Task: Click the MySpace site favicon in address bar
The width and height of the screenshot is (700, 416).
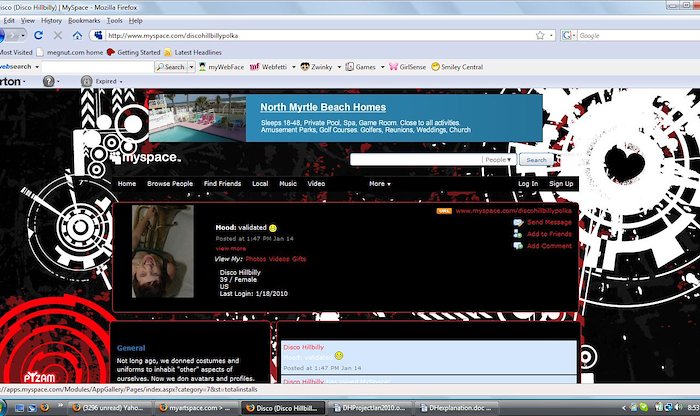Action: pos(98,35)
